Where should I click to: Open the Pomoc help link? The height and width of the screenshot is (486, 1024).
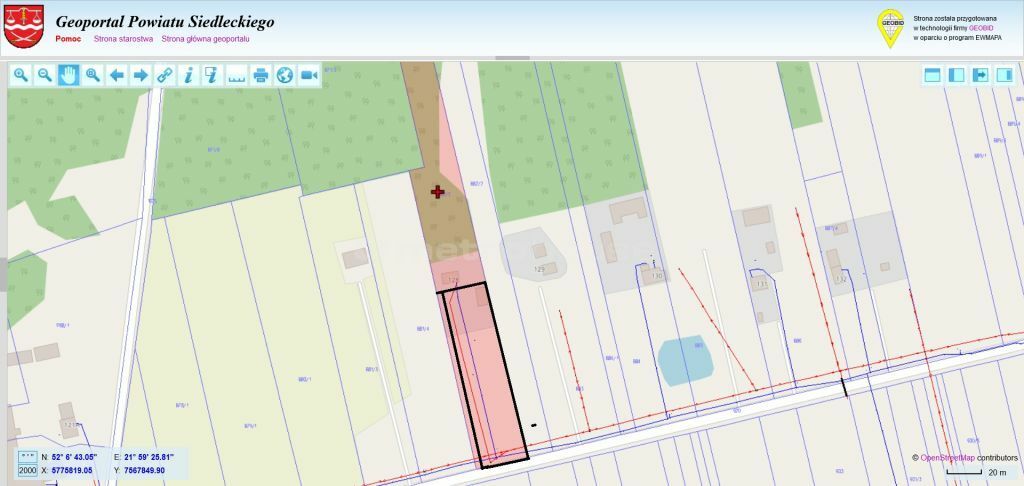click(x=68, y=39)
